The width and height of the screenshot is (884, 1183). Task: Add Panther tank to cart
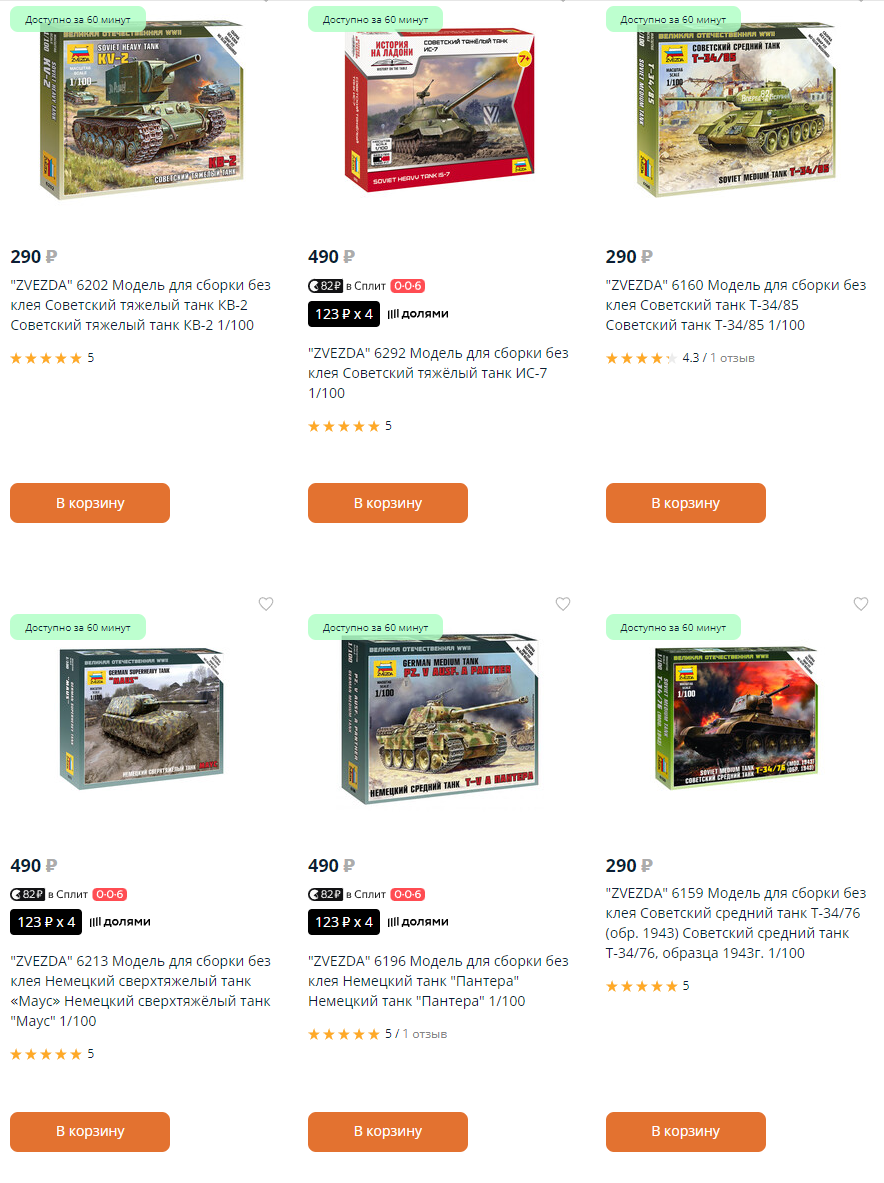[388, 1132]
